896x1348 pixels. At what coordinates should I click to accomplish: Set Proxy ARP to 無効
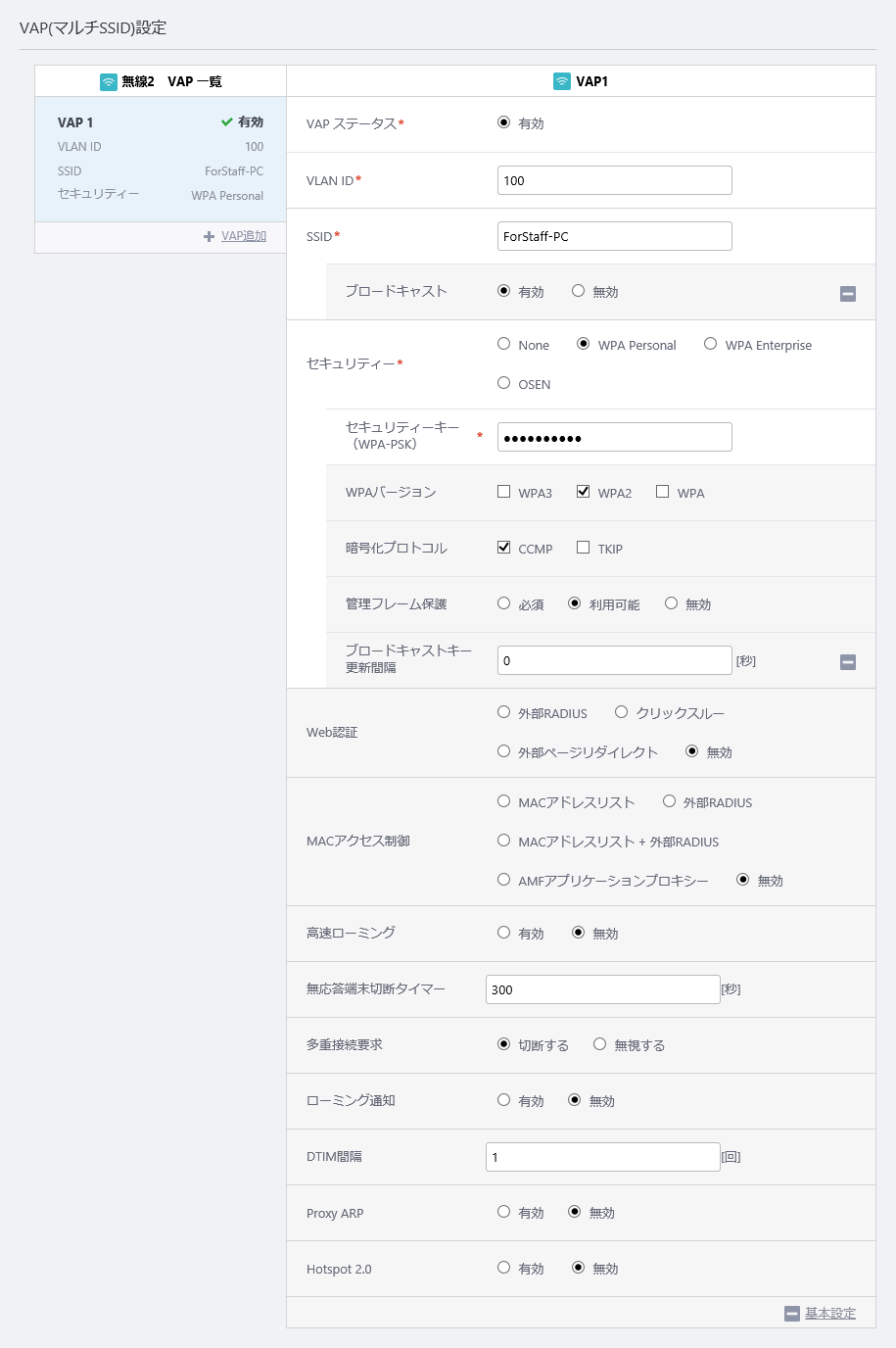(574, 1212)
